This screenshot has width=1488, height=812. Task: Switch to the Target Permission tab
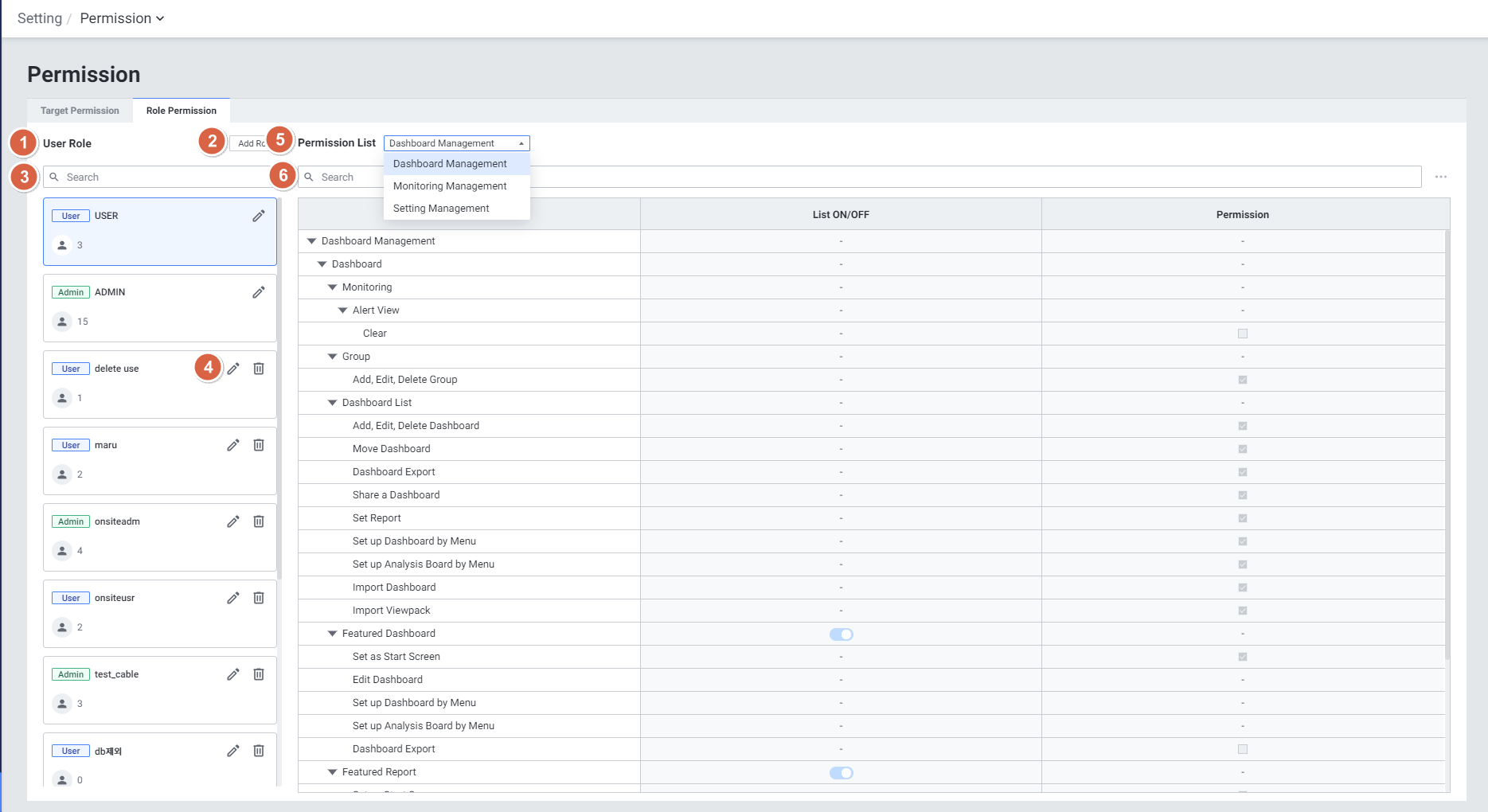pyautogui.click(x=80, y=111)
